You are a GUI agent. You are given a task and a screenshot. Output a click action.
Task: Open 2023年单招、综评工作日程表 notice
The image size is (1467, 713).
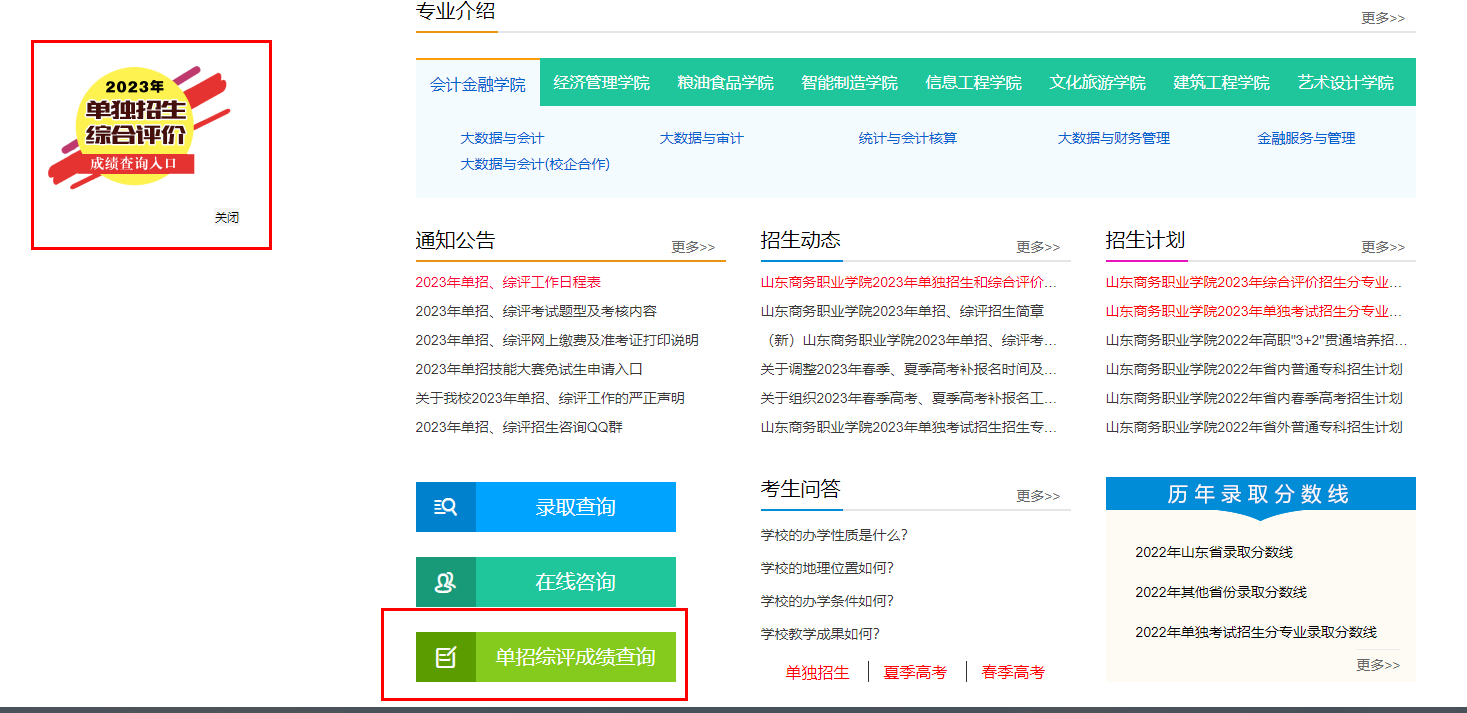pyautogui.click(x=508, y=282)
